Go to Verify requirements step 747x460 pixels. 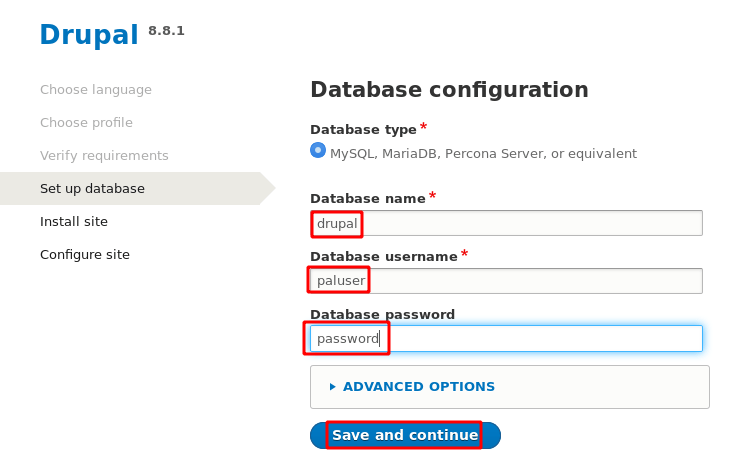(104, 156)
